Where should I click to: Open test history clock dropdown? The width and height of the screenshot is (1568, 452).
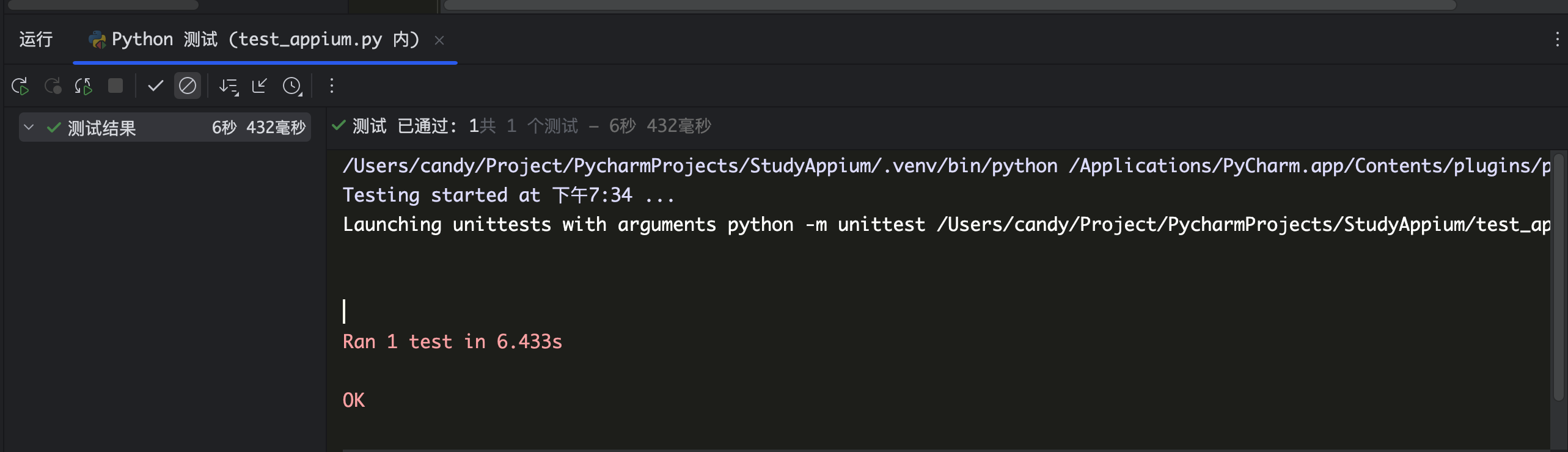(292, 86)
